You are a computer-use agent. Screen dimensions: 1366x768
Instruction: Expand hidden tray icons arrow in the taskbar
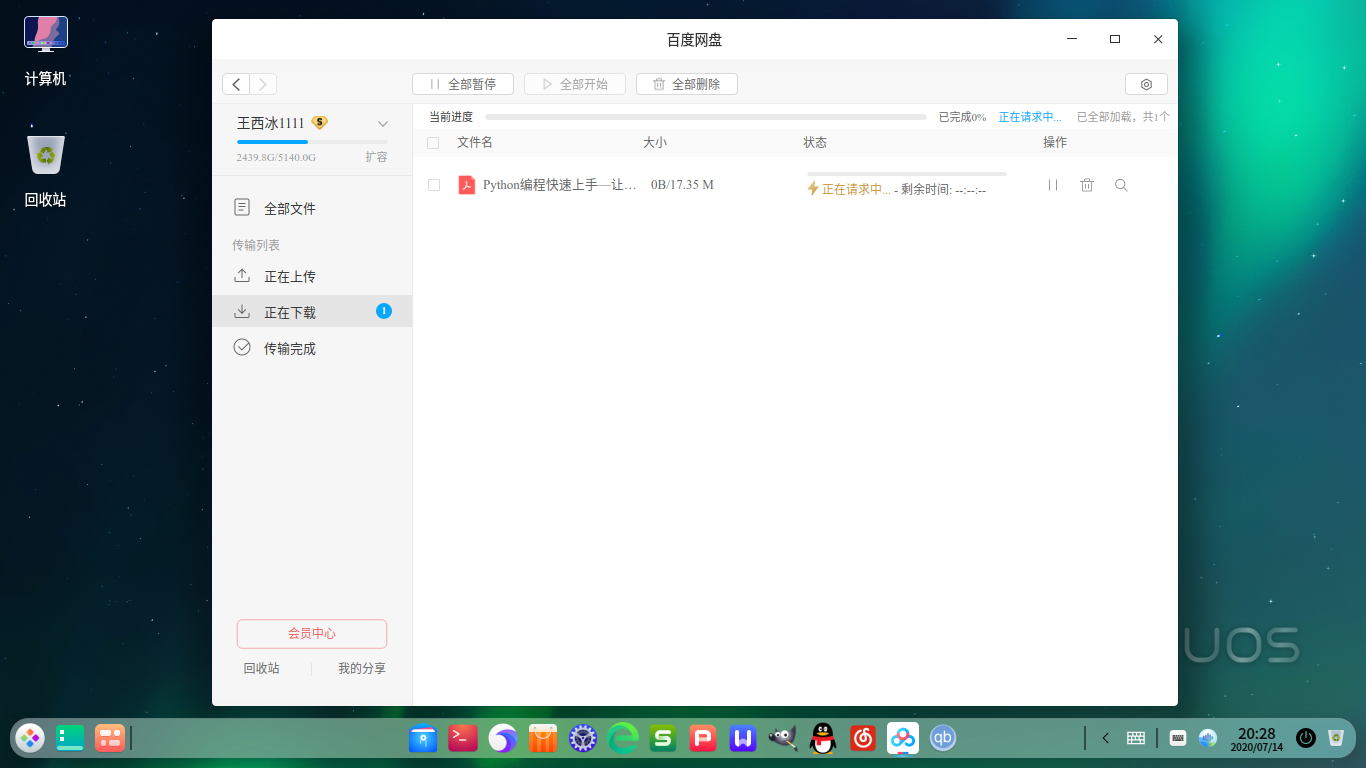[x=1105, y=738]
